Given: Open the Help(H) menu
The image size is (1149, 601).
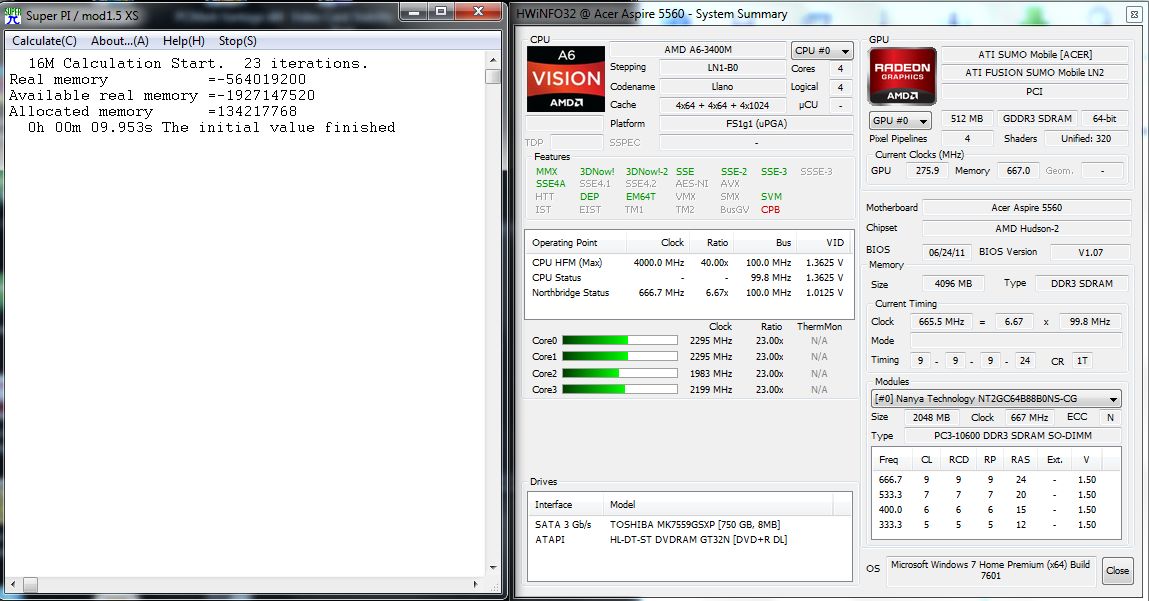Looking at the screenshot, I should point(183,41).
